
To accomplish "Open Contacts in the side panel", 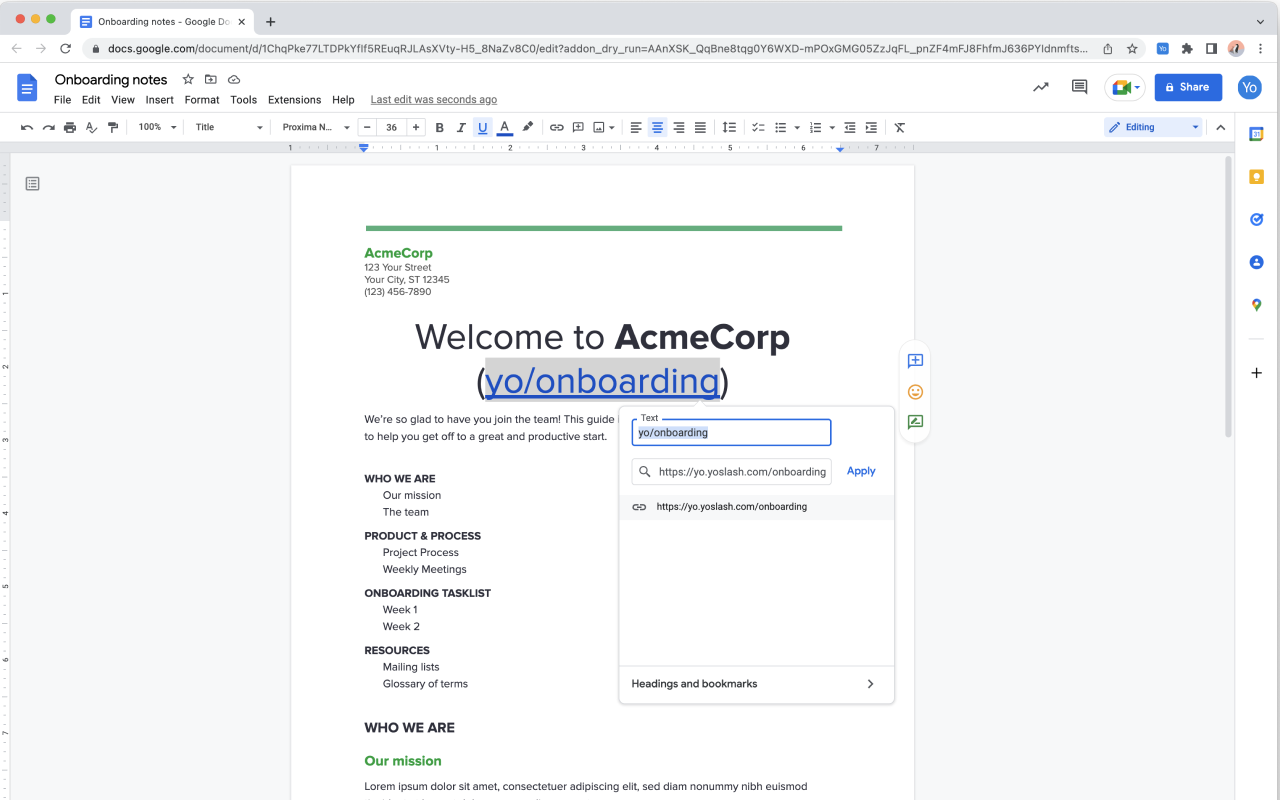I will tap(1257, 262).
